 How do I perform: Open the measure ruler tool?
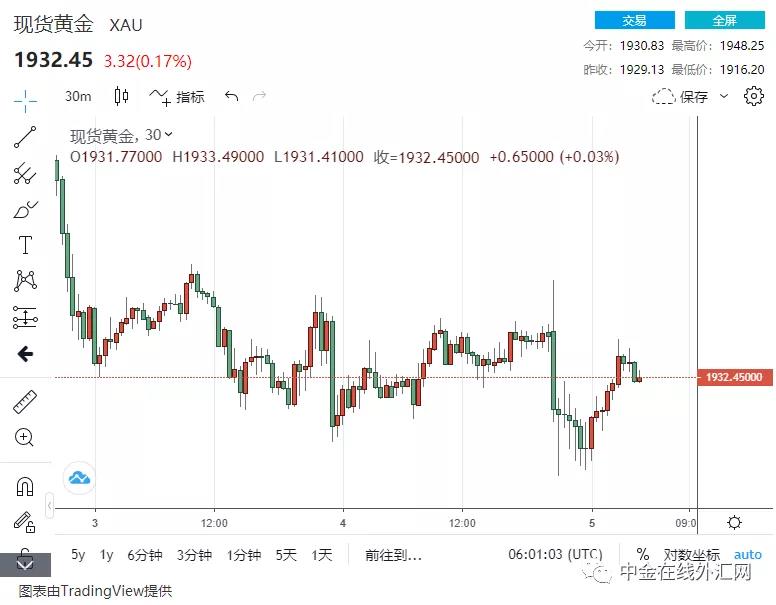(25, 402)
